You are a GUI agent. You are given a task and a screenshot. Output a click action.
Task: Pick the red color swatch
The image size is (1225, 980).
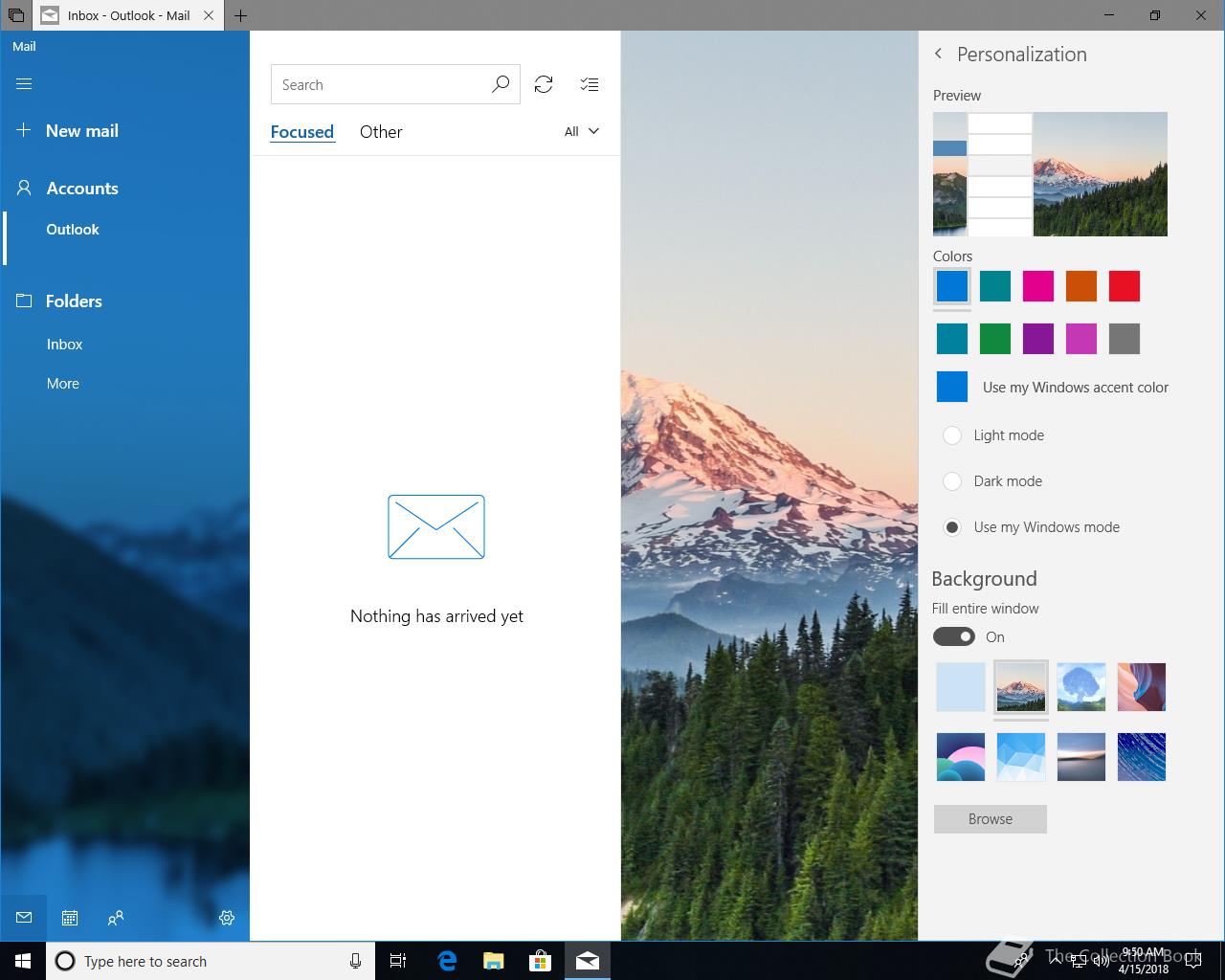coord(1125,286)
